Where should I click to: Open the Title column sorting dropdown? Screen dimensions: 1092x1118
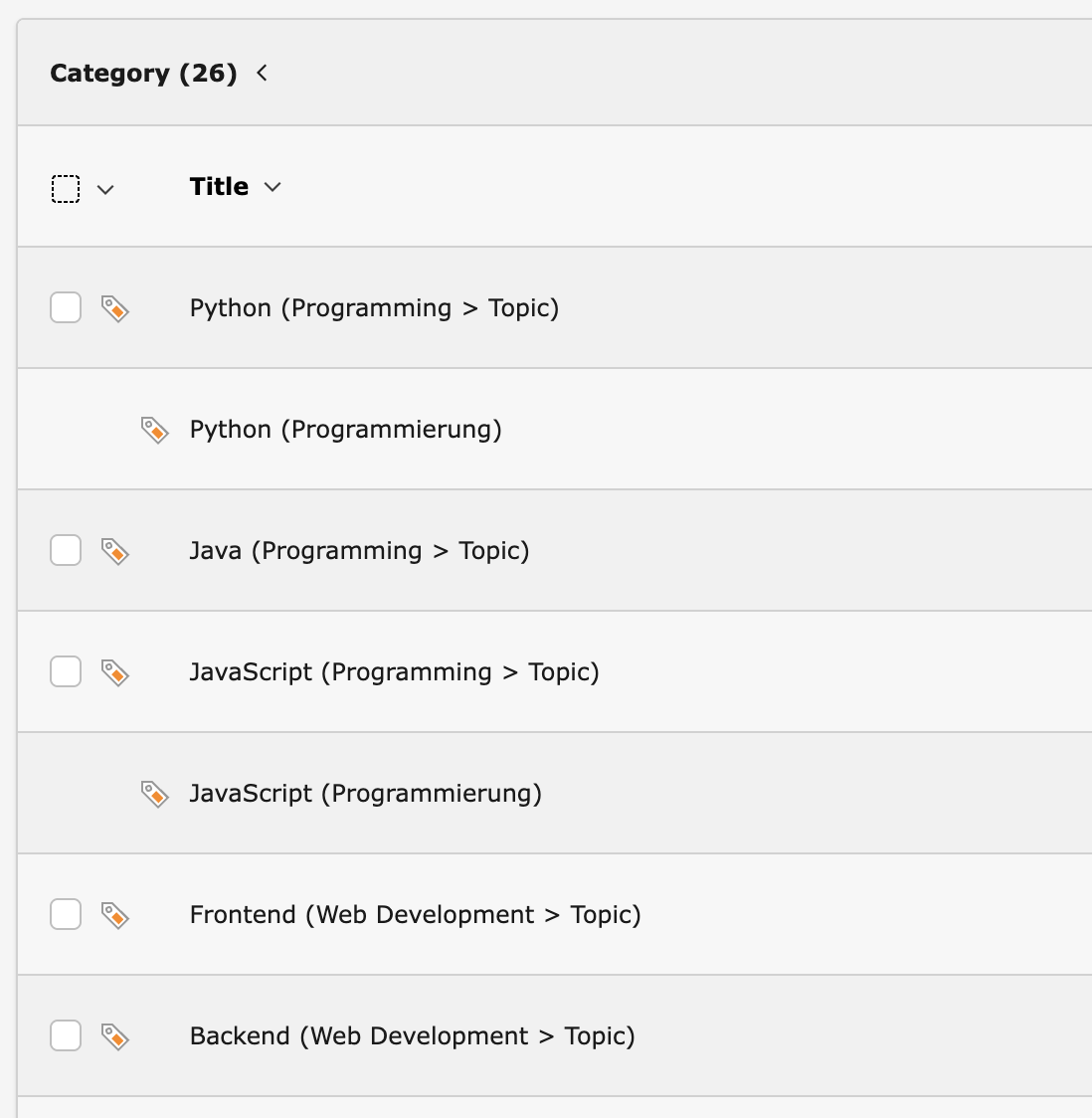point(273,187)
